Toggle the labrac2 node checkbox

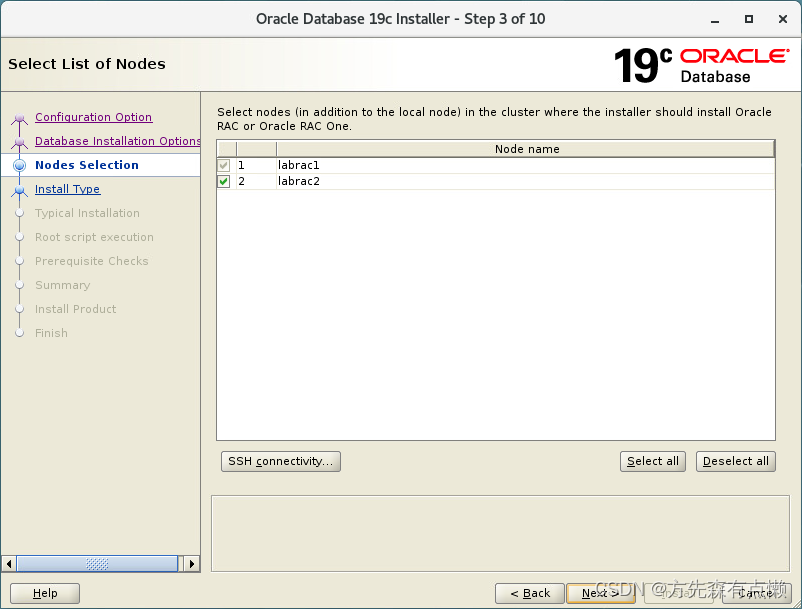click(x=224, y=181)
